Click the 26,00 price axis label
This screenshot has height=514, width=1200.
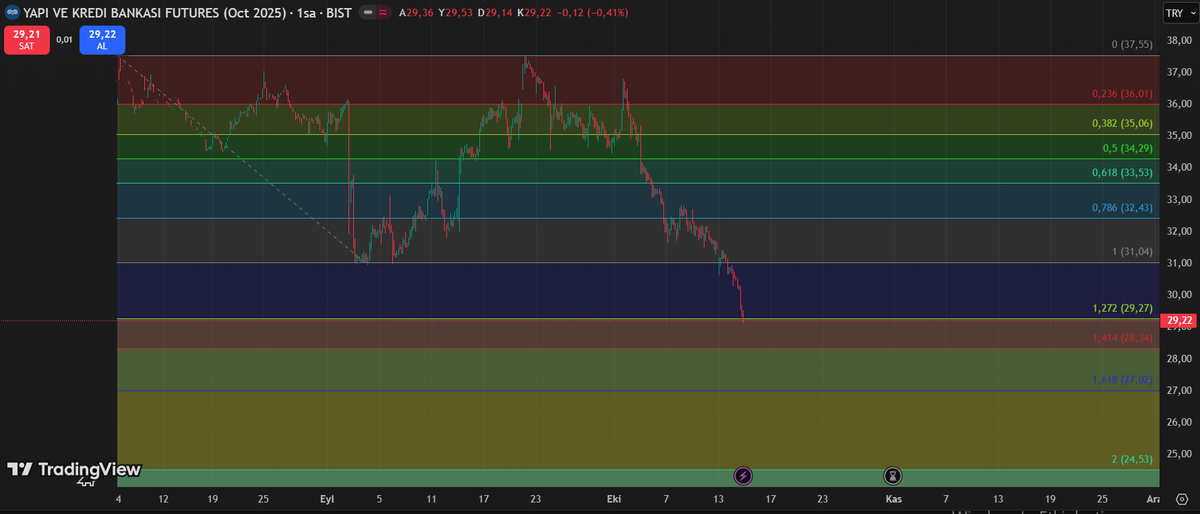pyautogui.click(x=1179, y=422)
